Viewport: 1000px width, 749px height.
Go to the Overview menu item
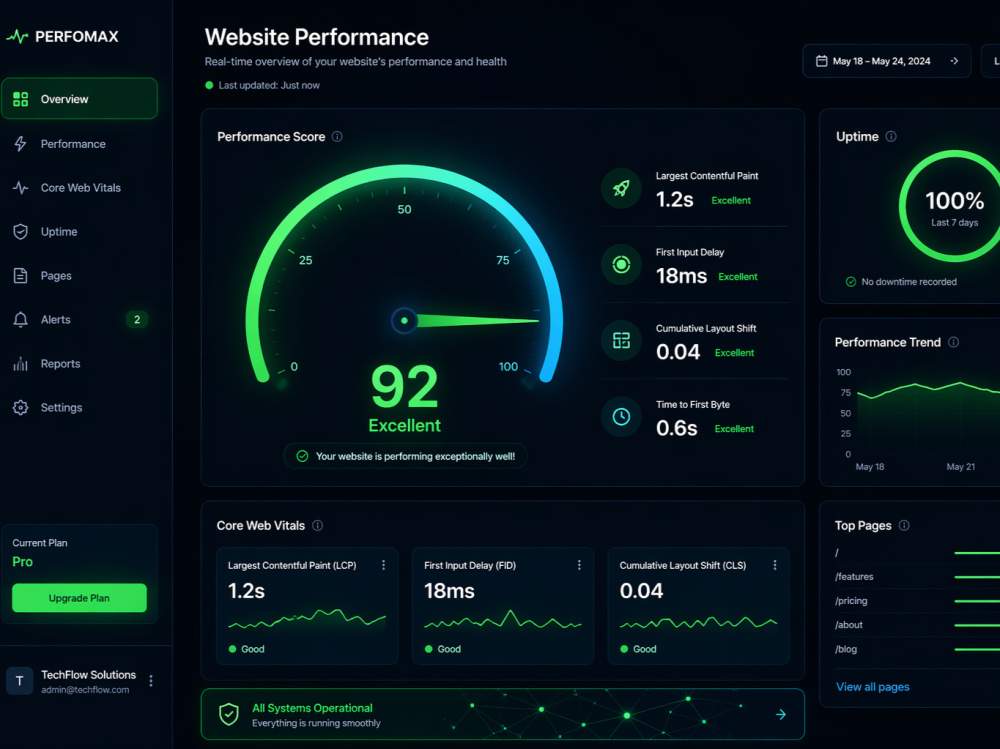click(x=79, y=99)
